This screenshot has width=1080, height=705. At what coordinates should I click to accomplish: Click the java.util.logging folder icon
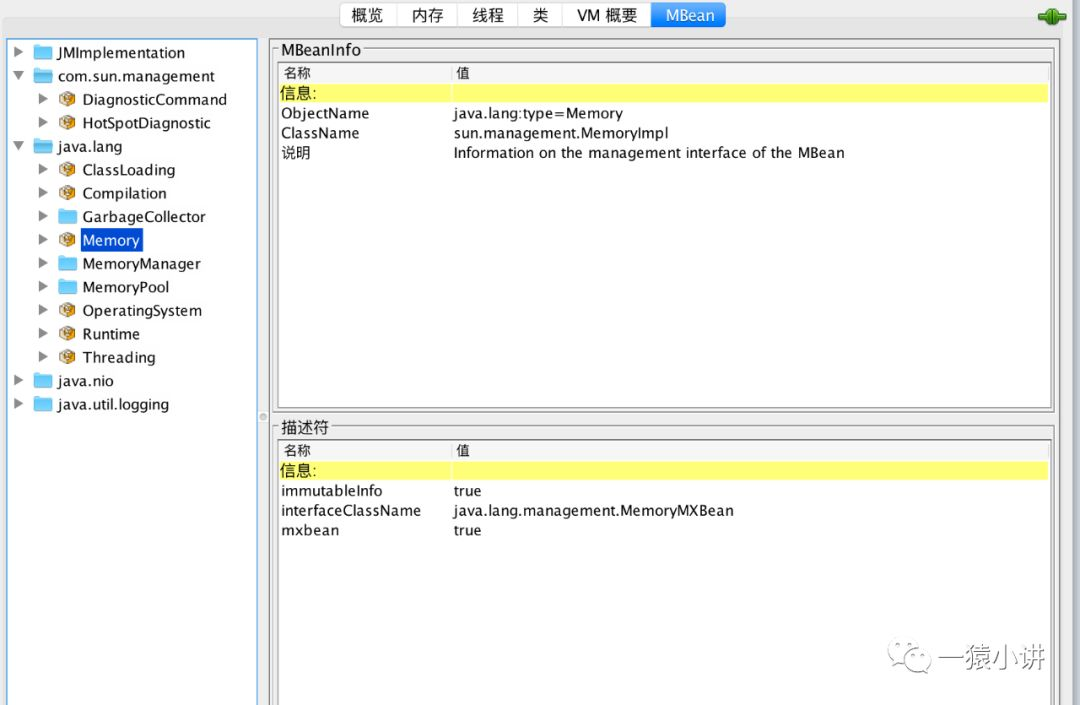tap(43, 403)
